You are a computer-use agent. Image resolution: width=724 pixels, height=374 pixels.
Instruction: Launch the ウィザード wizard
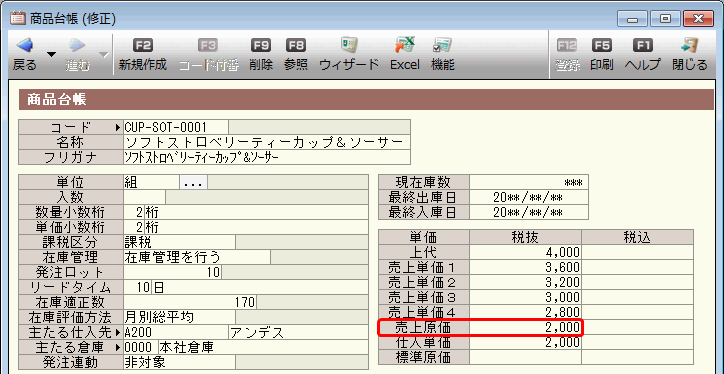click(x=349, y=54)
